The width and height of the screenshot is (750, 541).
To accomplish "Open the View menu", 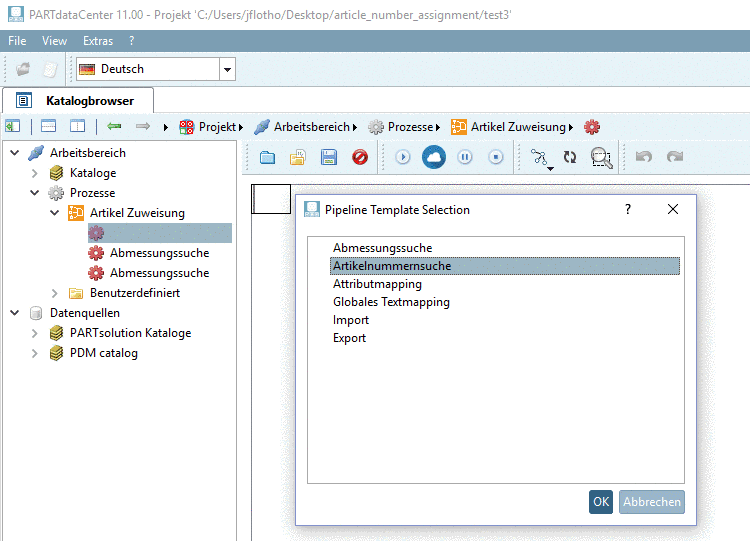I will [x=55, y=41].
